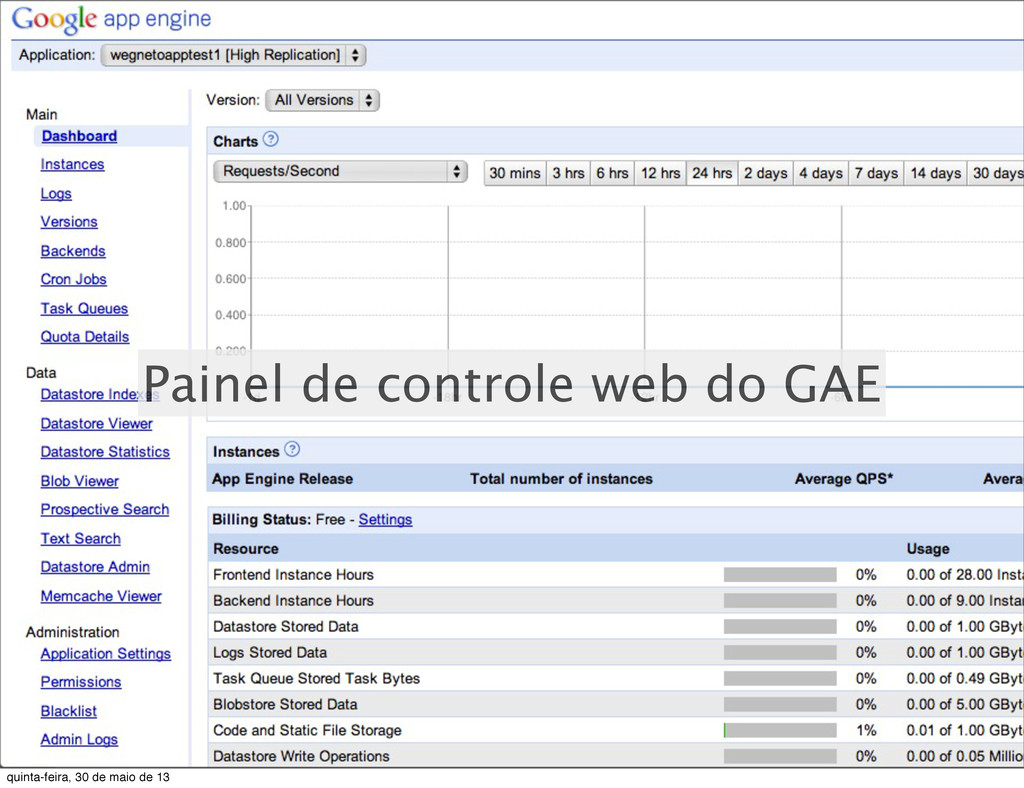Open the Charts help icon
This screenshot has height=788, width=1024.
click(270, 139)
